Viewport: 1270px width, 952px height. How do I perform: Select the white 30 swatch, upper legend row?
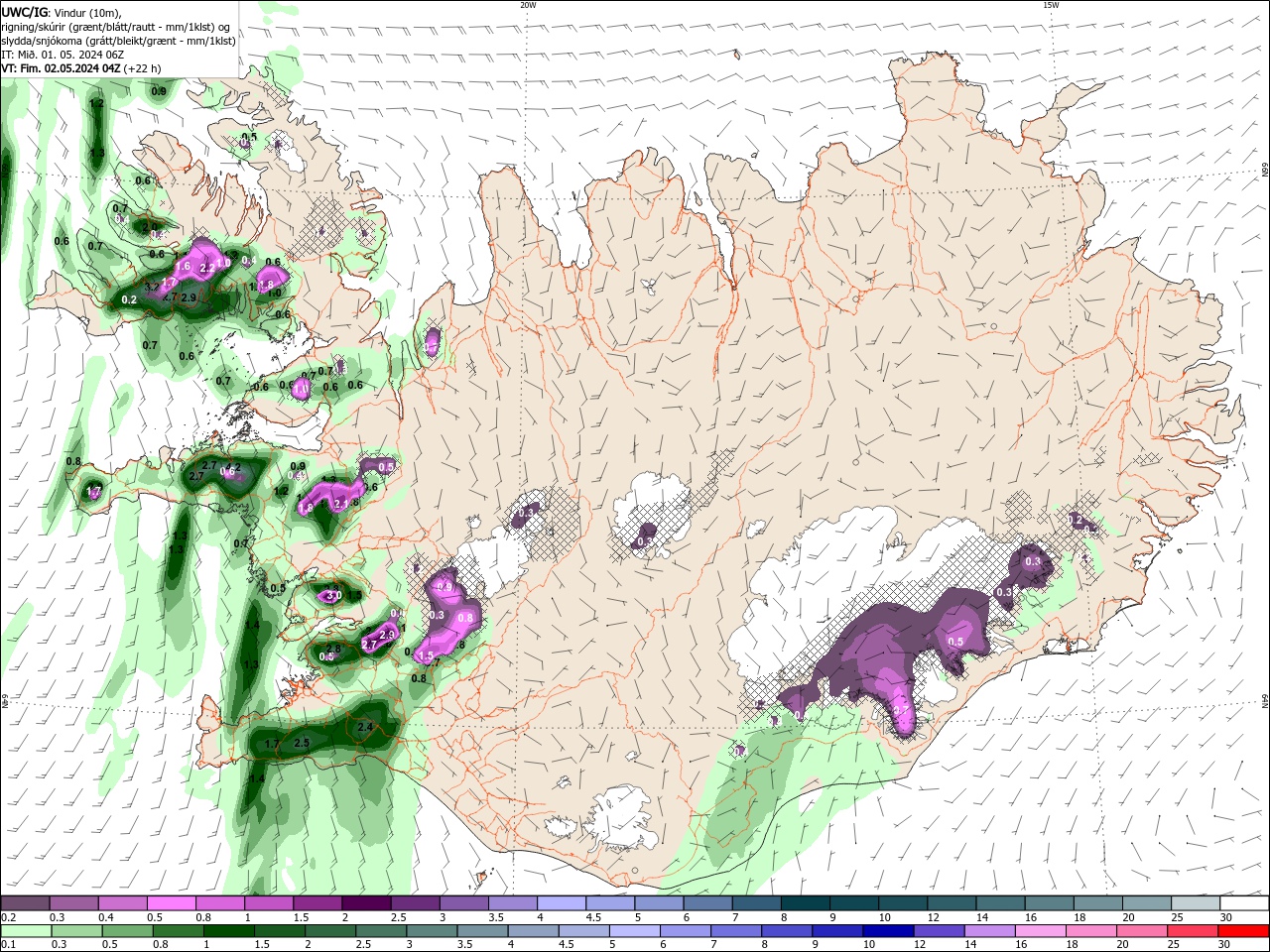1244,903
